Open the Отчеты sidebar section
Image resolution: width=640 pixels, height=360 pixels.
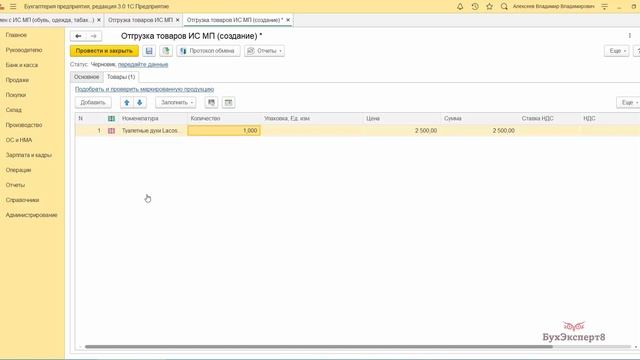[15, 185]
